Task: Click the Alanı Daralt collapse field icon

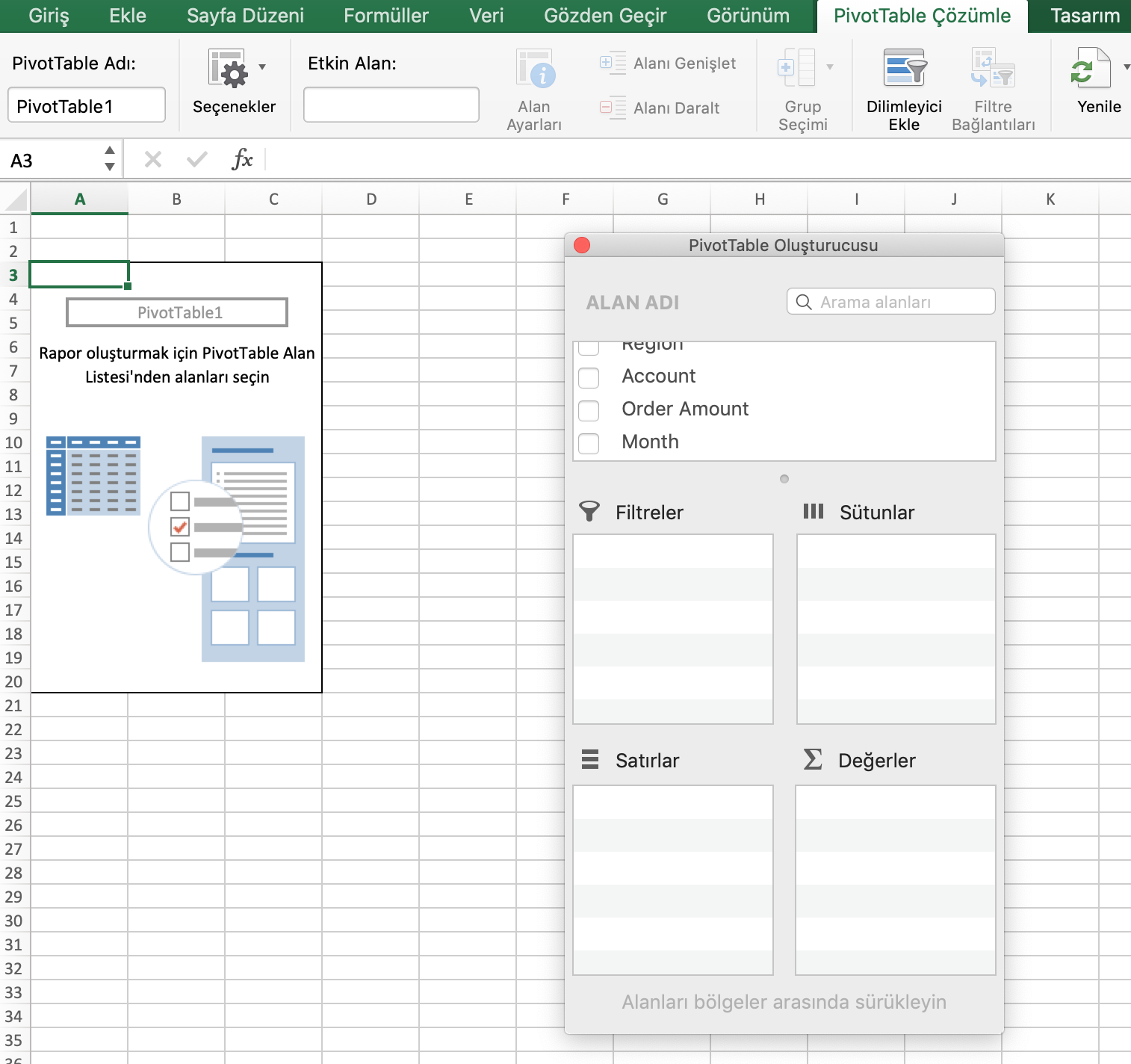Action: [x=613, y=108]
